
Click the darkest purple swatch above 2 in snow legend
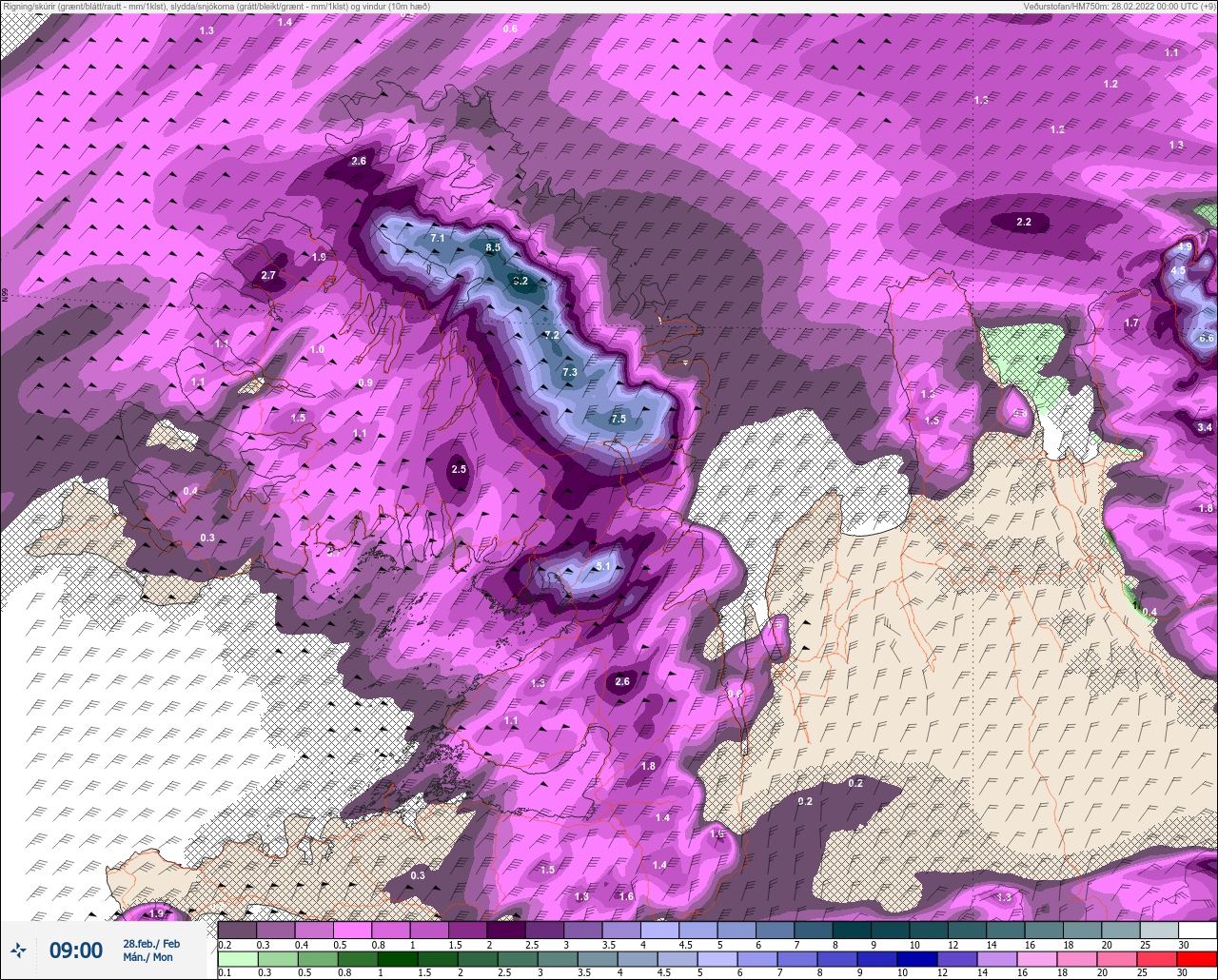506,930
